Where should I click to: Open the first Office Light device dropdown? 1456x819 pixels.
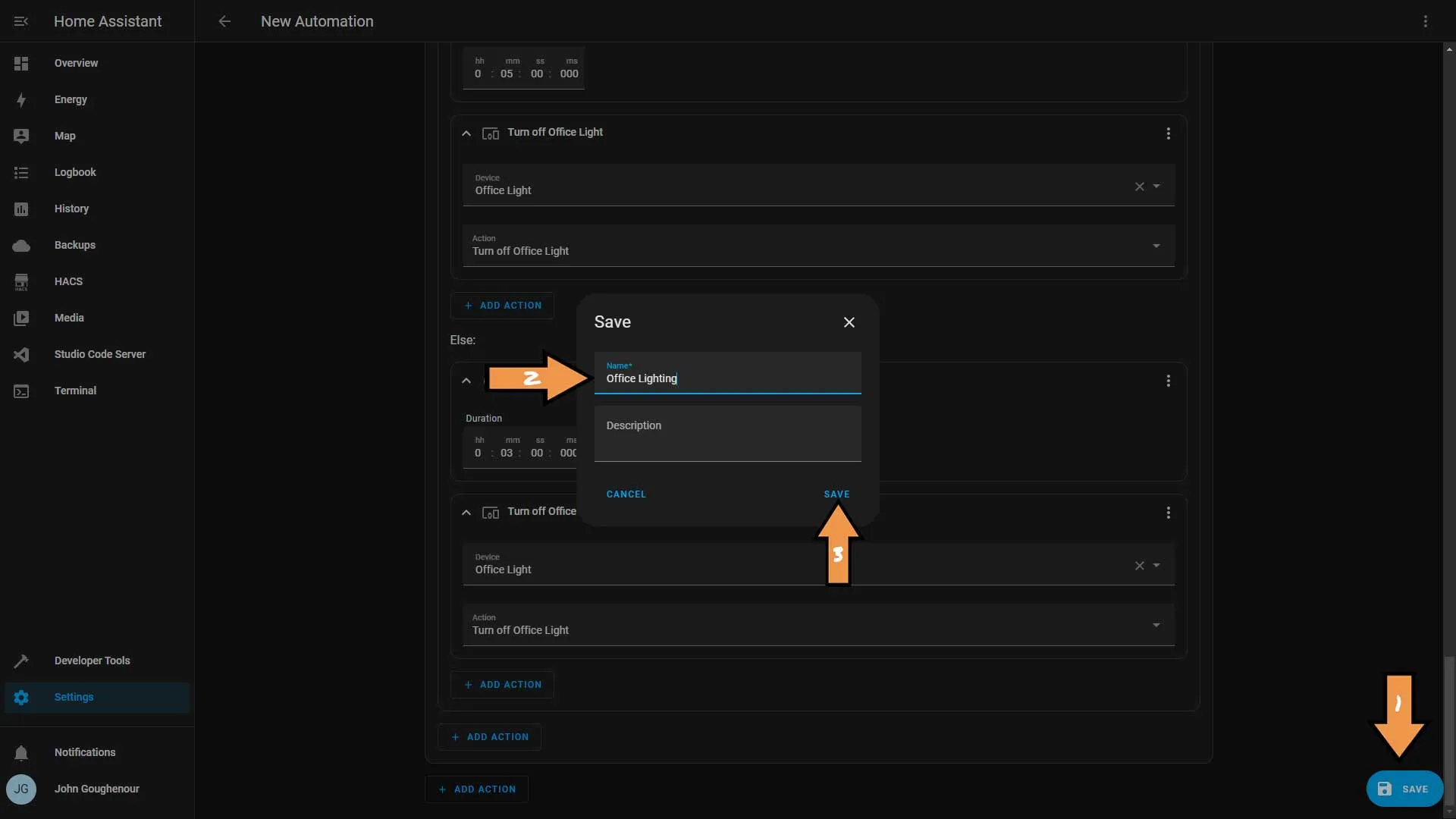click(x=1156, y=187)
